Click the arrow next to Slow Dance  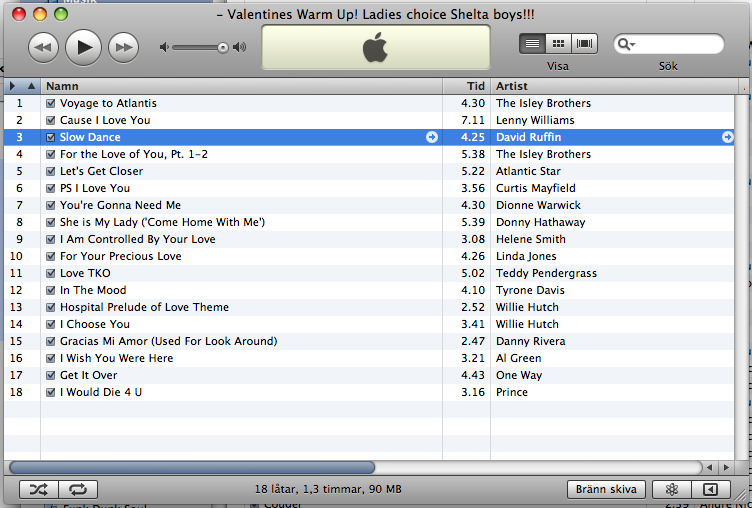pos(432,137)
